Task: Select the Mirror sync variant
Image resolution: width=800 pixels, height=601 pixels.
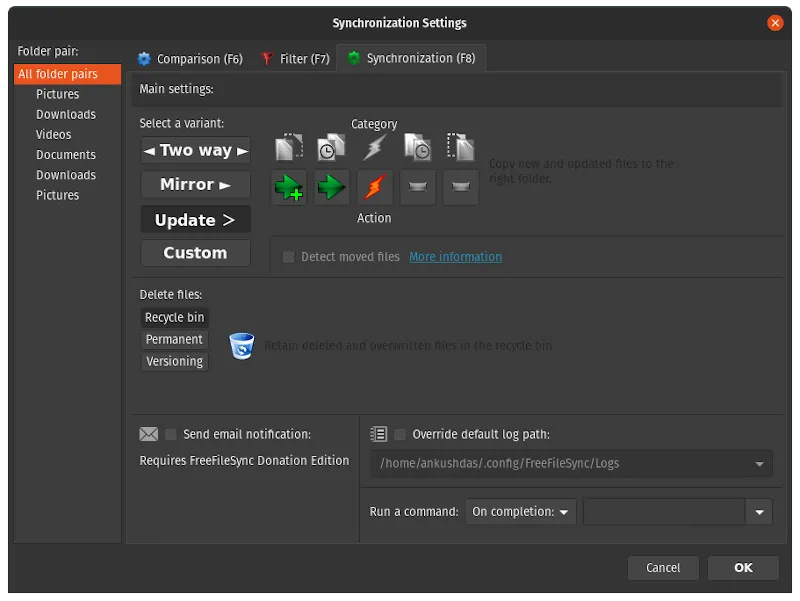Action: [195, 185]
